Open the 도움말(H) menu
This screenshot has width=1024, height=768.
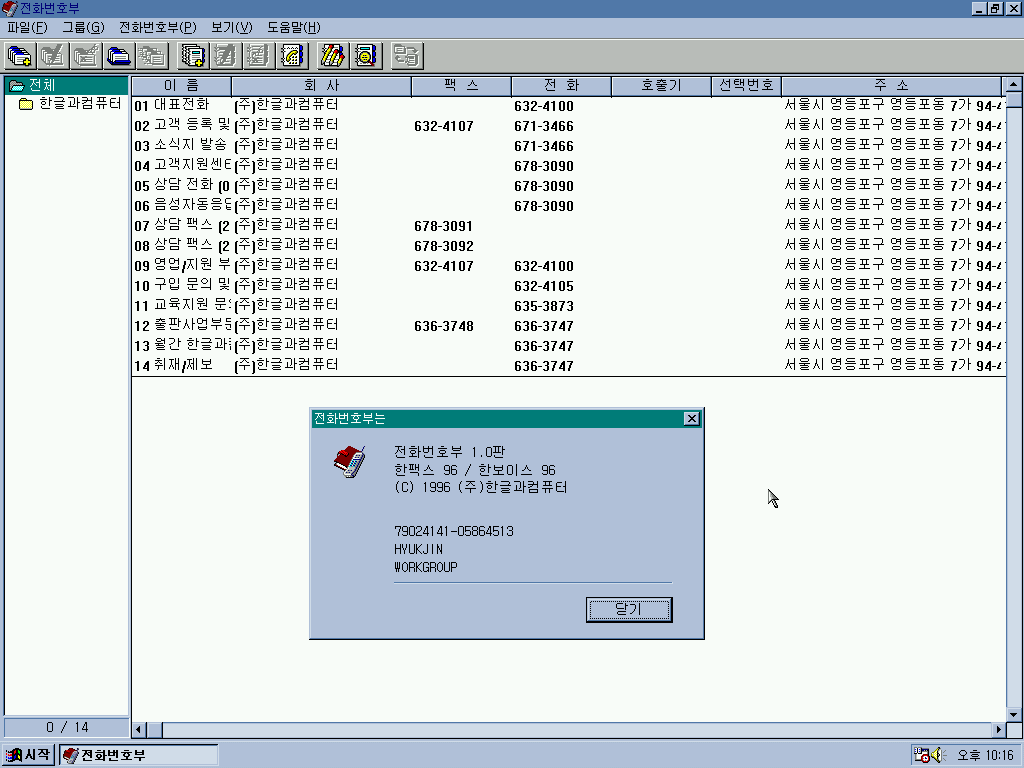[294, 27]
